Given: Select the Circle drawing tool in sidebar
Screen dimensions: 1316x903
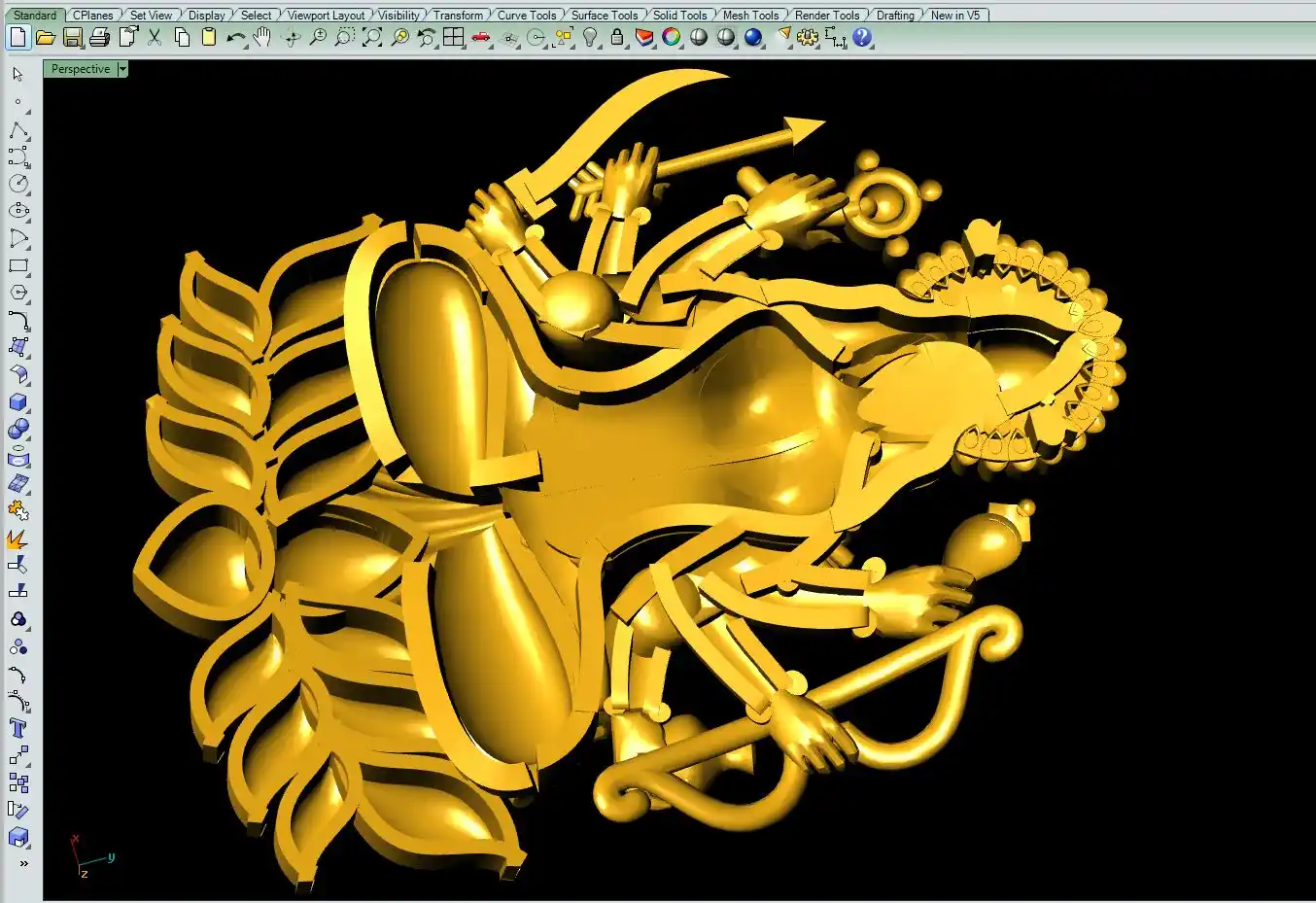Looking at the screenshot, I should [x=18, y=184].
